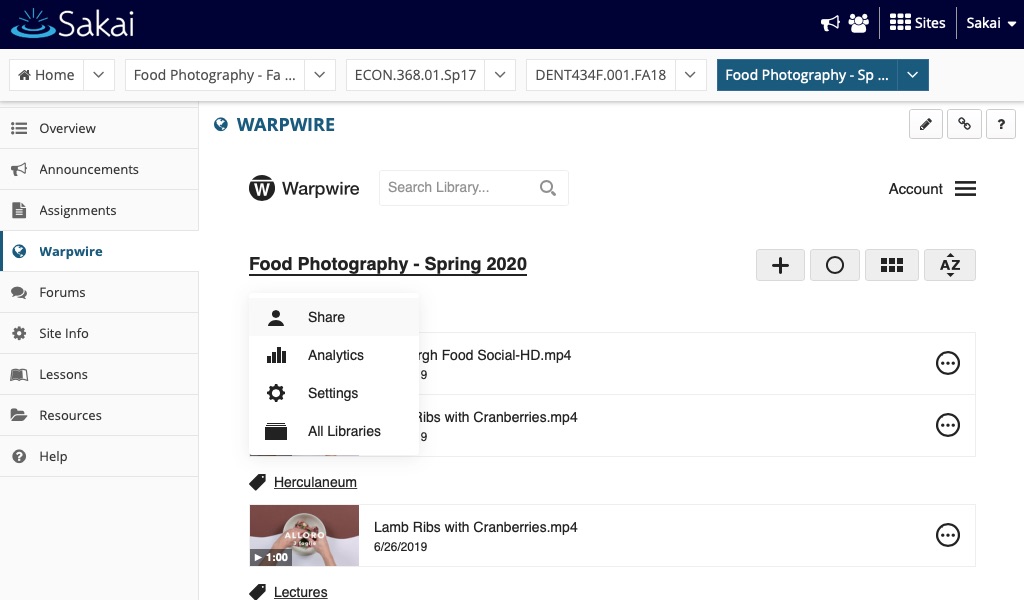Open the Herculaneum tag link
The image size is (1024, 600).
[x=315, y=482]
